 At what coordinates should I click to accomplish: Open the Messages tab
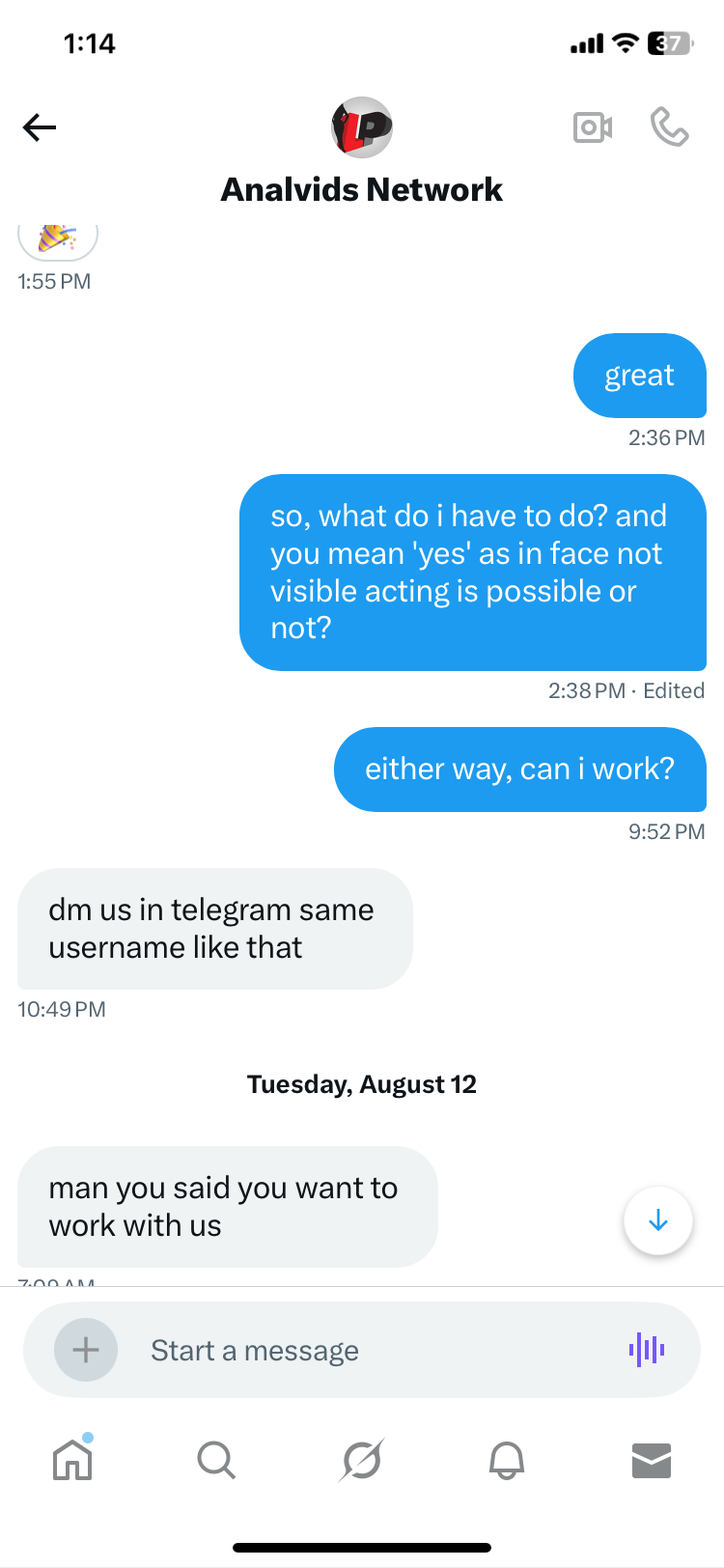(x=652, y=1460)
